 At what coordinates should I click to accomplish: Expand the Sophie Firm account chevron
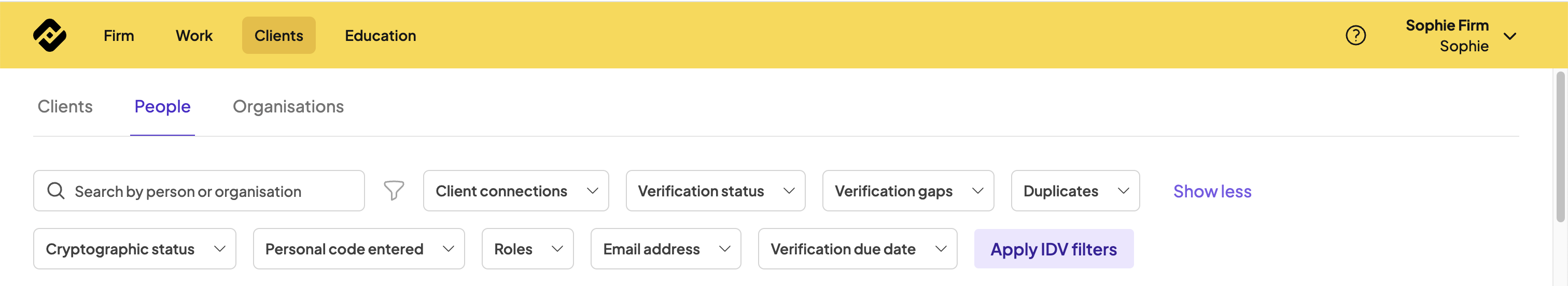click(x=1509, y=36)
